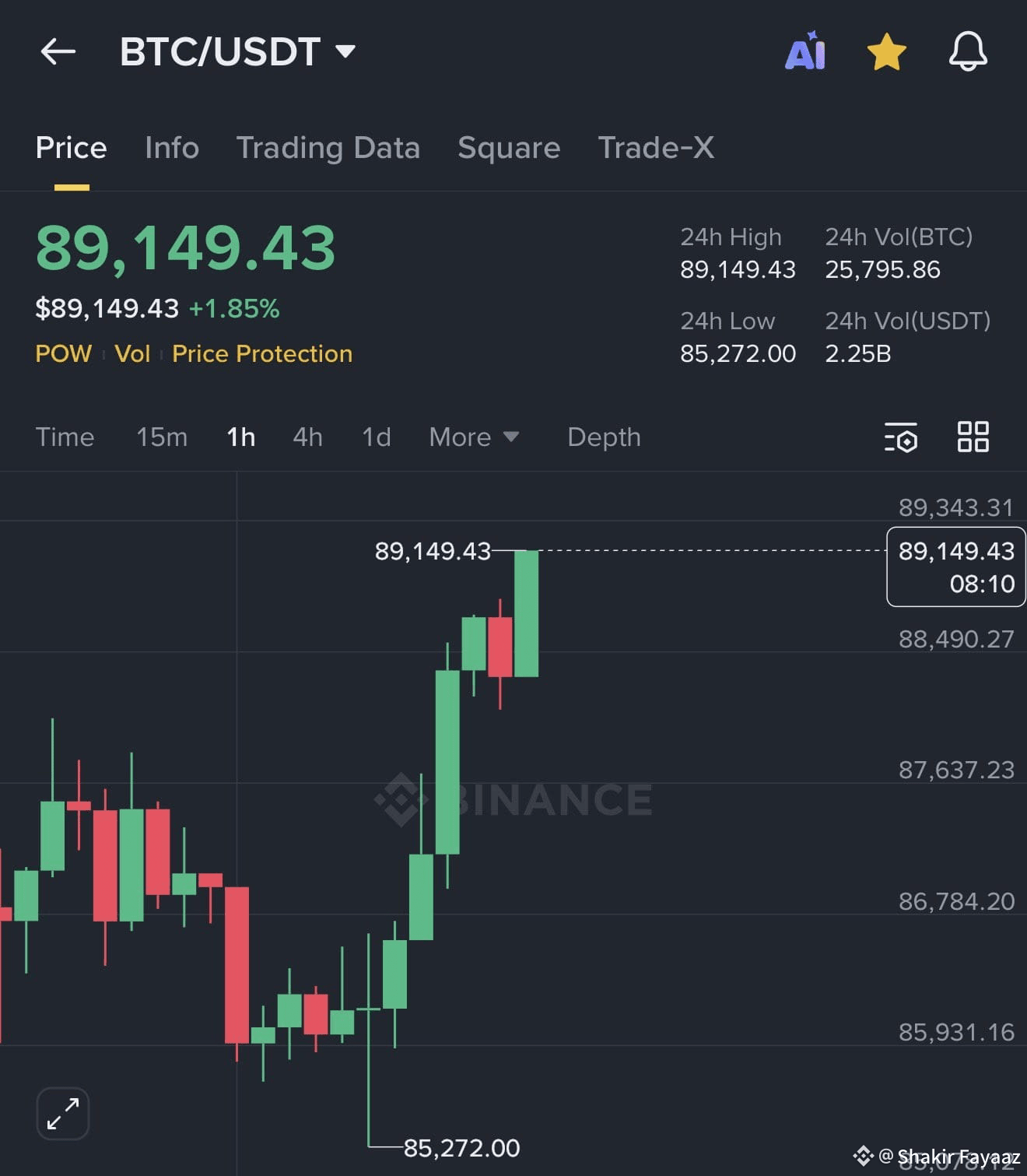Expand chart to fullscreen
Viewport: 1027px width, 1176px height.
tap(63, 1114)
